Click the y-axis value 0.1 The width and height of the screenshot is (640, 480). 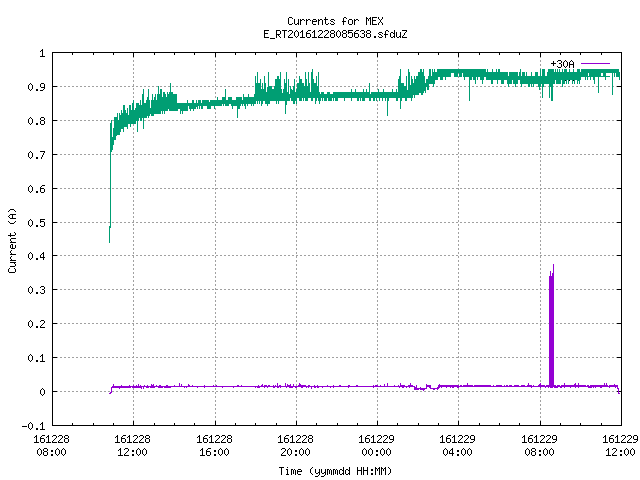click(x=36, y=358)
